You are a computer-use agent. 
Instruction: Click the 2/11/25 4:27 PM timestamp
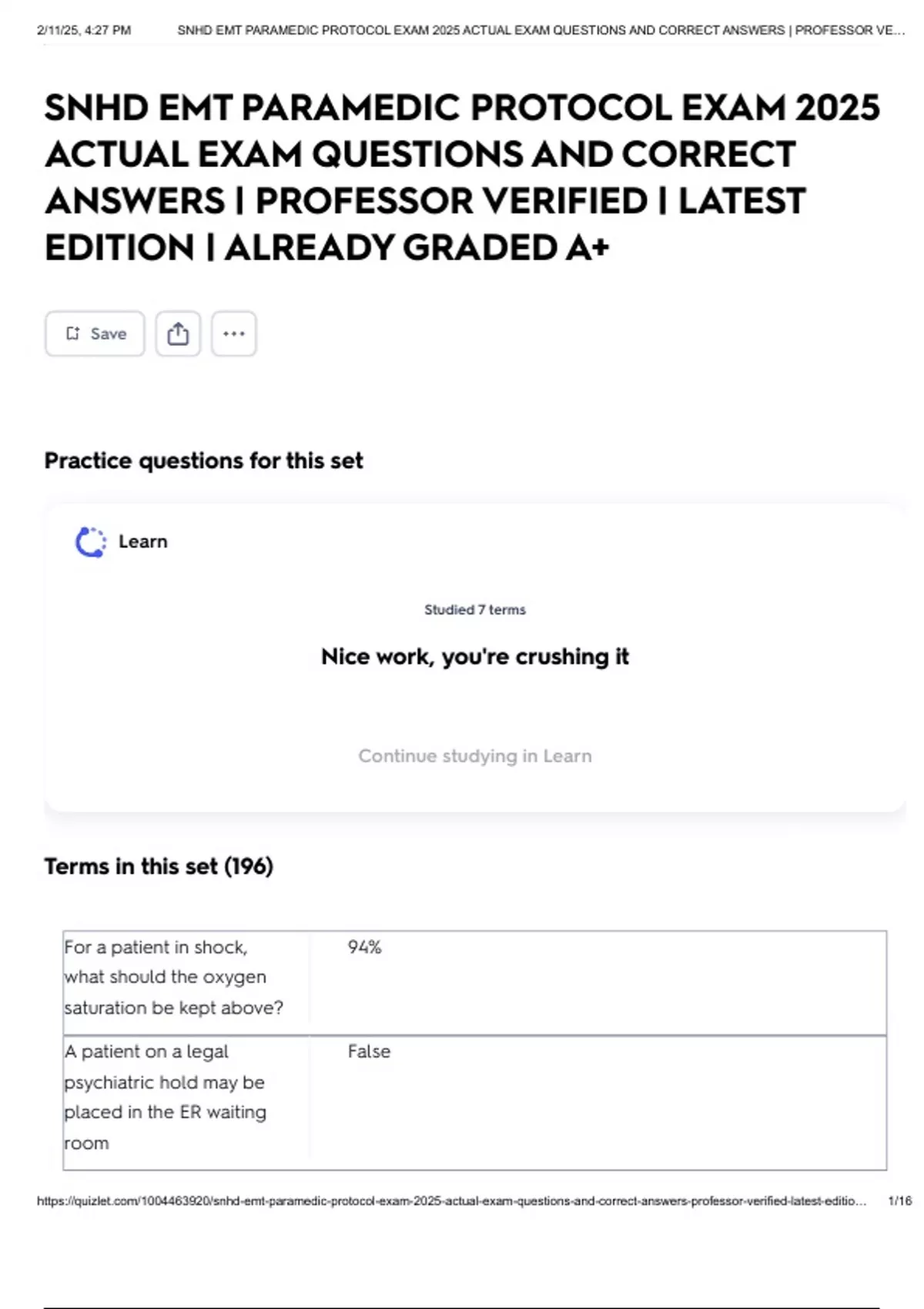(84, 31)
